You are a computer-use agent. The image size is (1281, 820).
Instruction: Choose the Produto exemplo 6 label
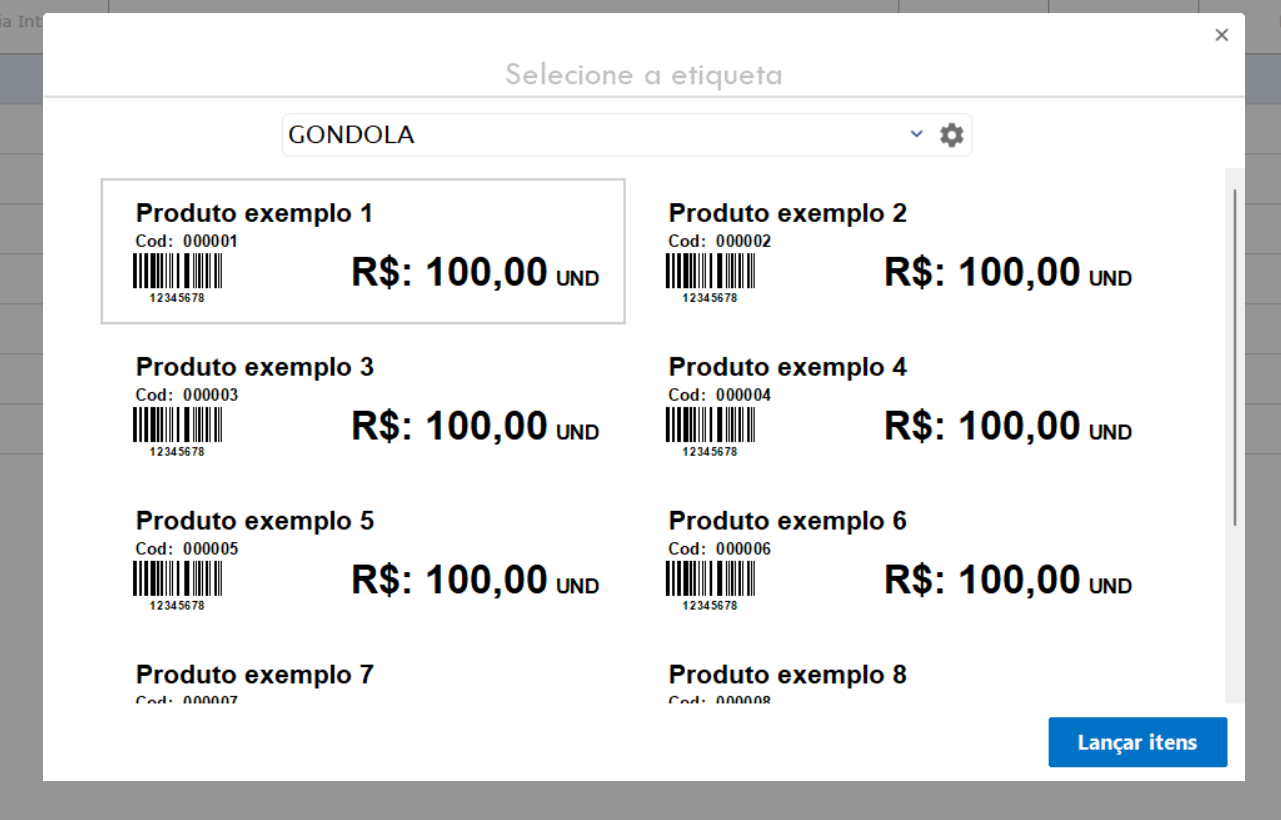(896, 559)
